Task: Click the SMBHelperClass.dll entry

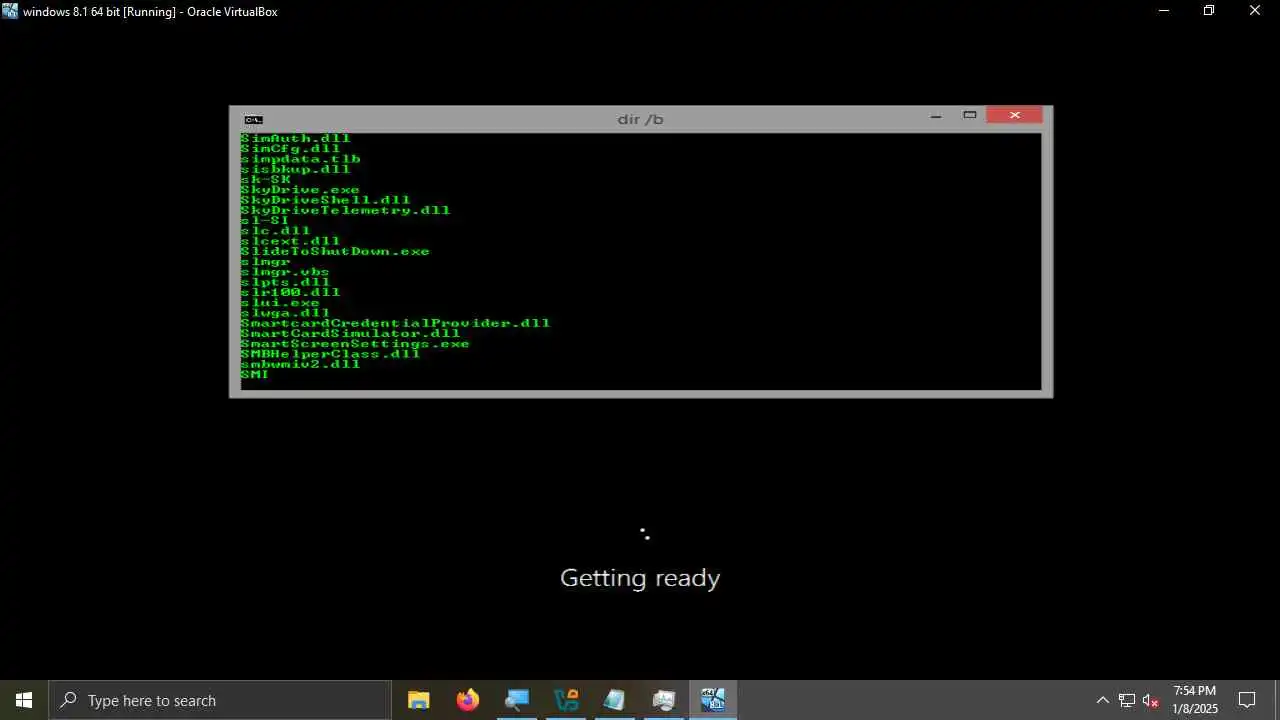Action: pyautogui.click(x=330, y=353)
